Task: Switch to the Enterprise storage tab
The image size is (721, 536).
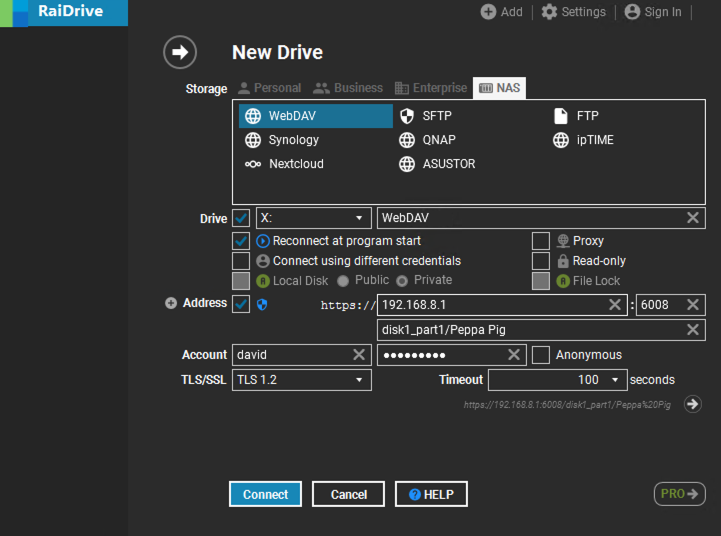Action: [431, 88]
